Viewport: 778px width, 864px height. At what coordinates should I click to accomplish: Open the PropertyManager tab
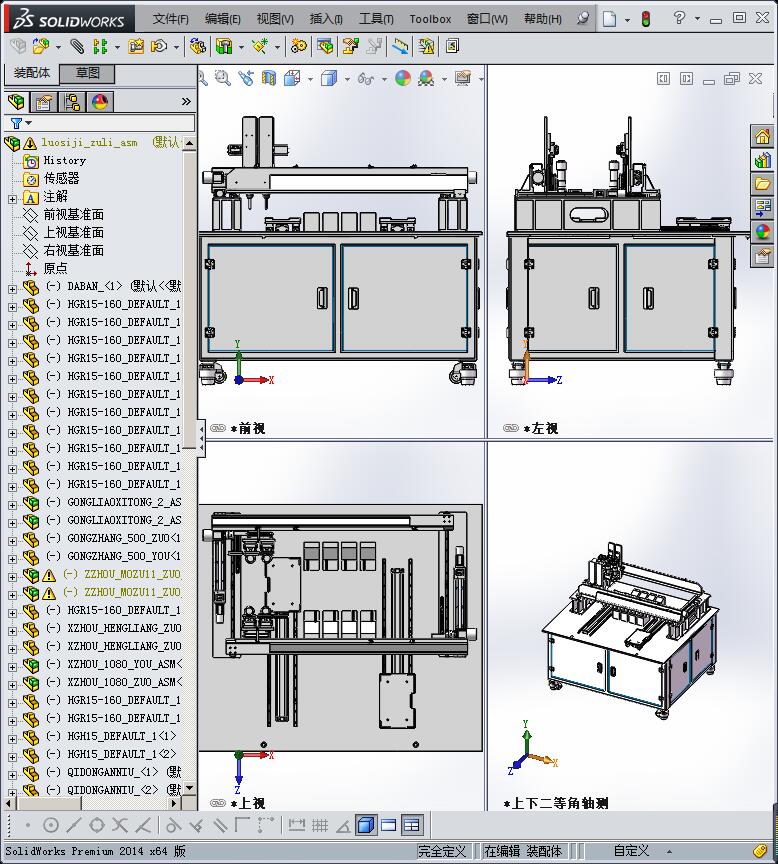pyautogui.click(x=44, y=102)
